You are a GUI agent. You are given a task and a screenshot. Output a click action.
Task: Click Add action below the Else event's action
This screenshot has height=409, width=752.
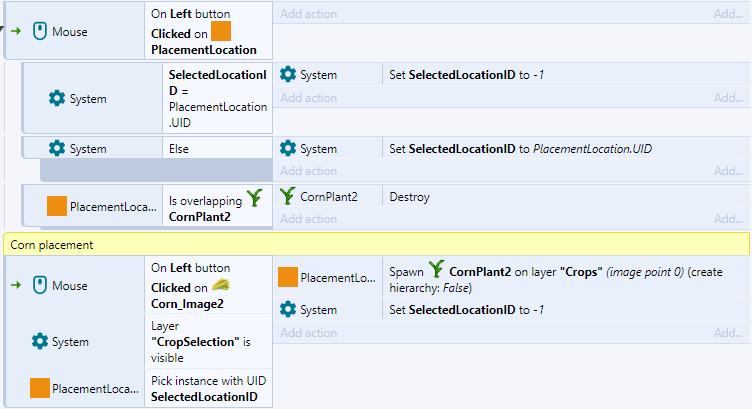click(x=309, y=171)
